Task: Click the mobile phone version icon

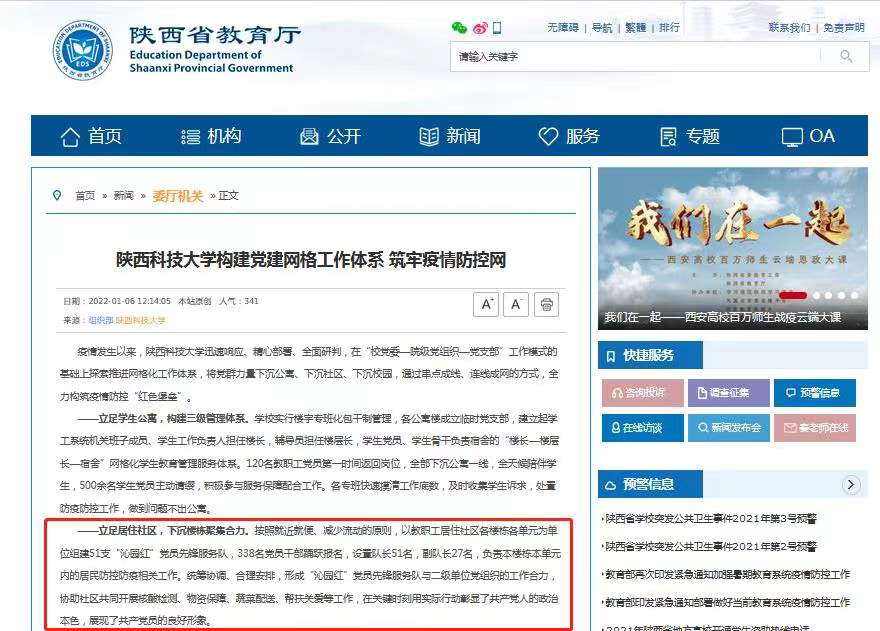Action: pyautogui.click(x=498, y=28)
